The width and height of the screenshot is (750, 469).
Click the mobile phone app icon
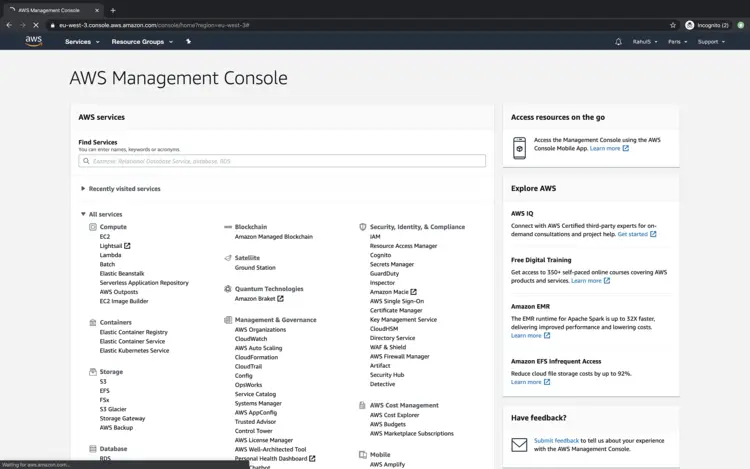point(519,148)
